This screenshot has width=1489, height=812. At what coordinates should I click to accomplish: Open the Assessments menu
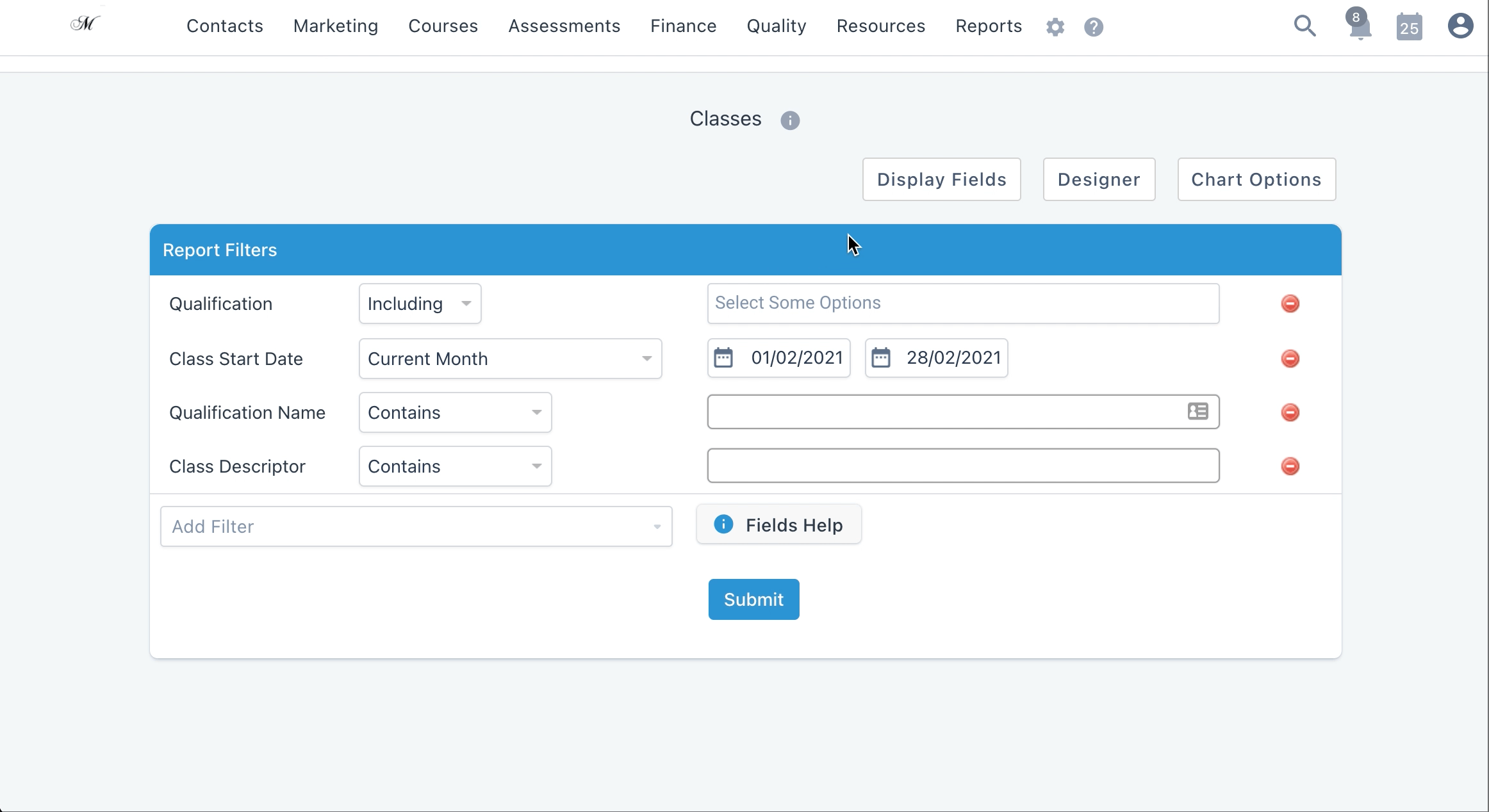(x=564, y=26)
